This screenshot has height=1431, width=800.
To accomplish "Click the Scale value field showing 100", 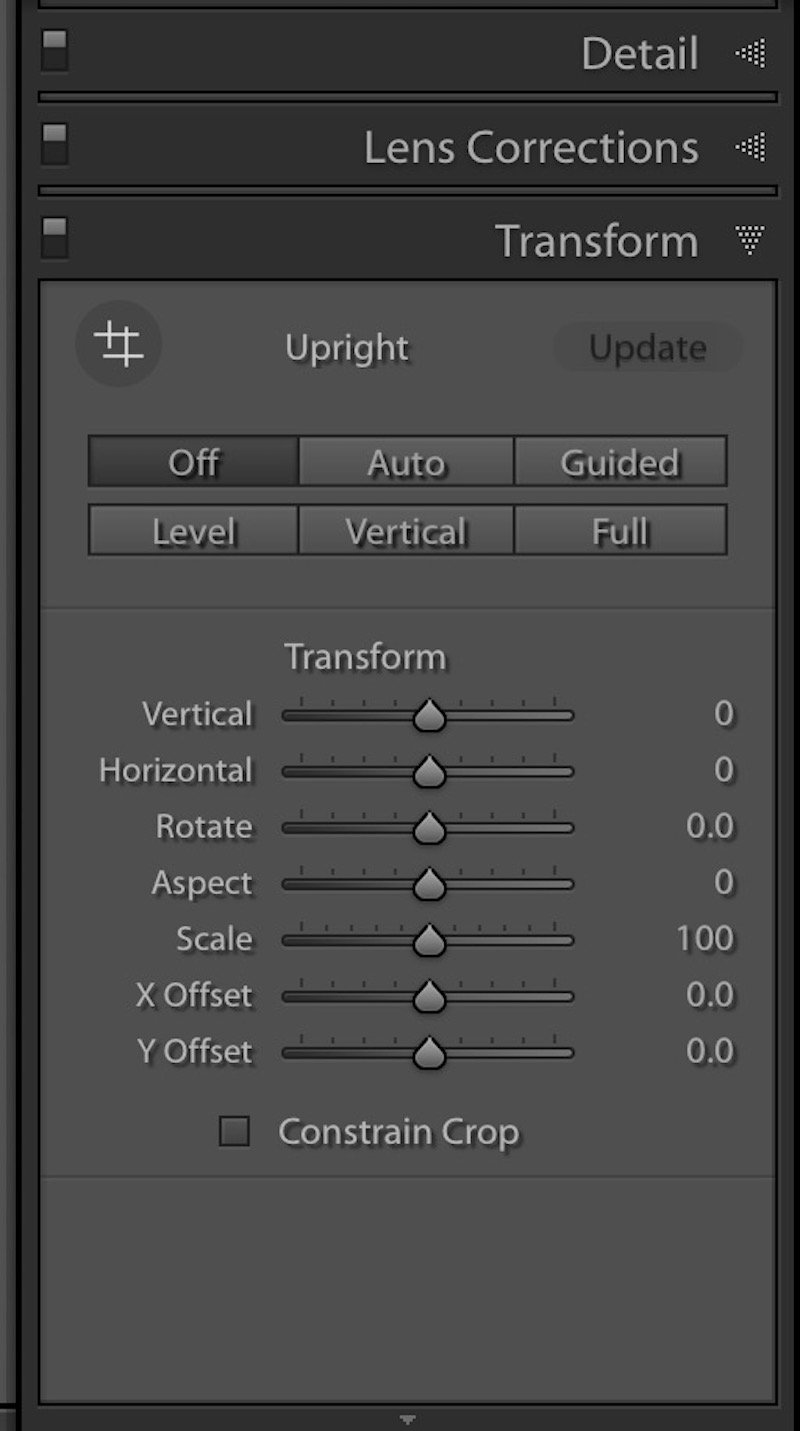I will (704, 938).
